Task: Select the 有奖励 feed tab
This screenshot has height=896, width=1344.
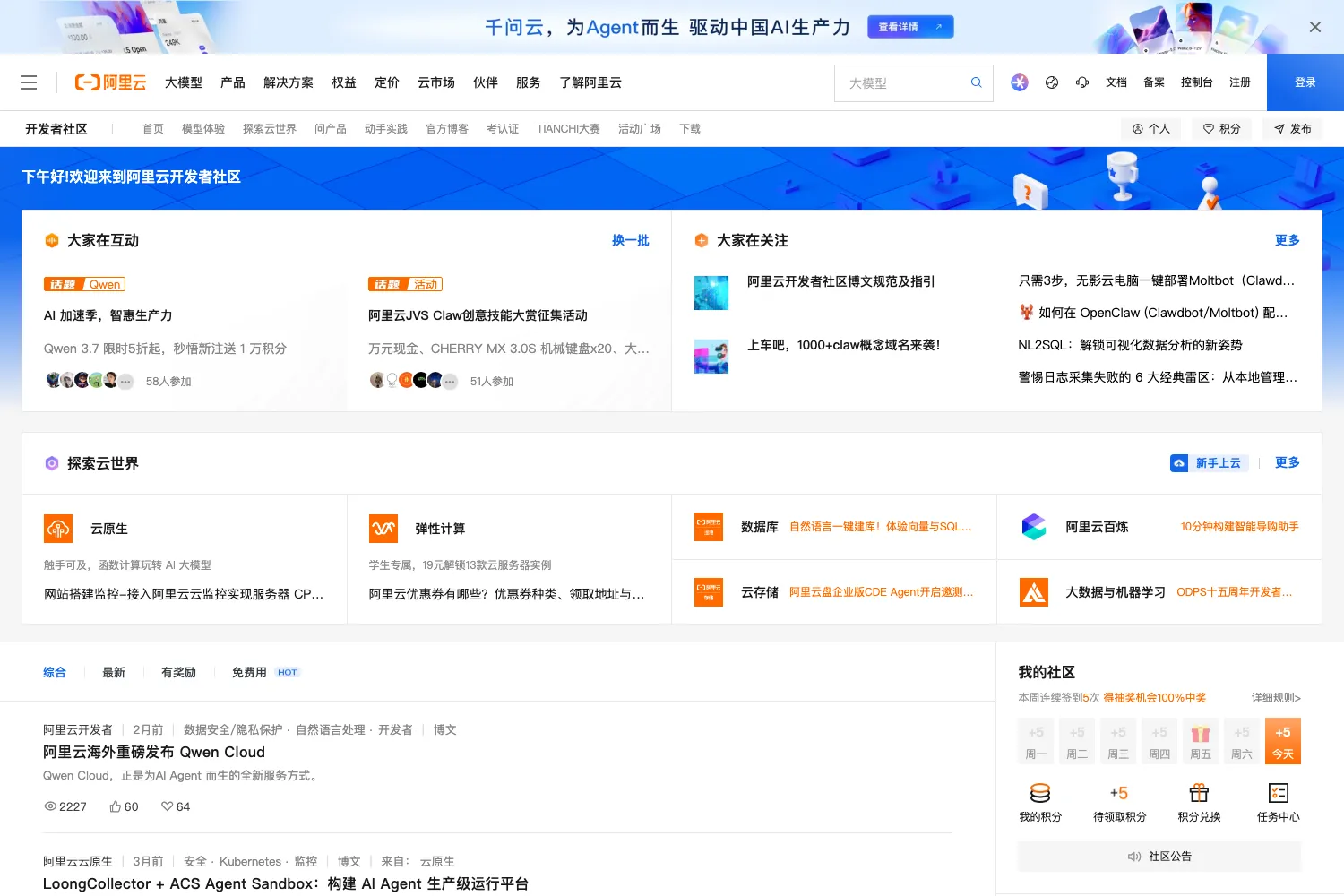Action: (178, 673)
